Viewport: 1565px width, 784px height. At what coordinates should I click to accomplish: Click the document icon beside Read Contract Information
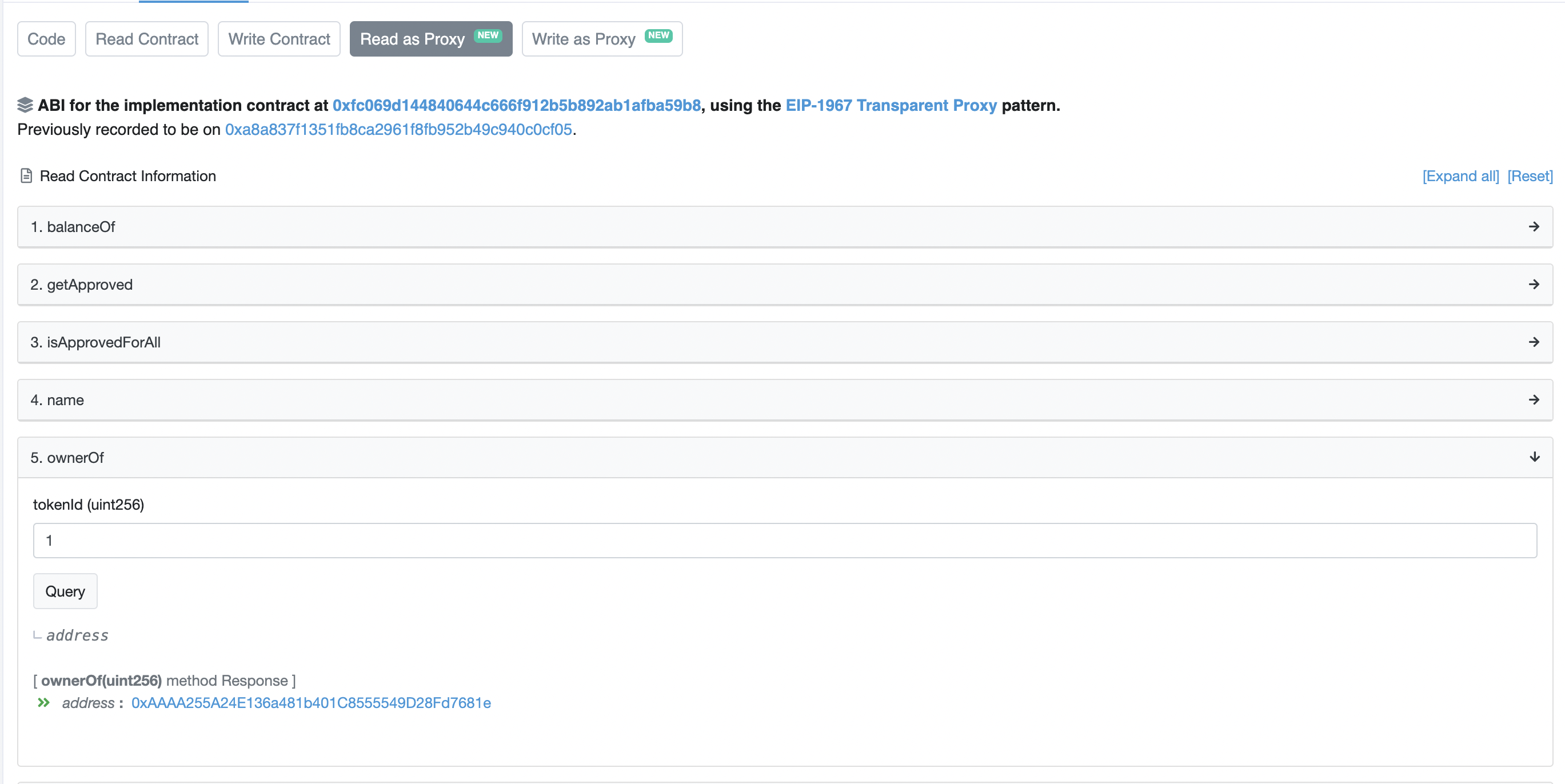click(26, 175)
